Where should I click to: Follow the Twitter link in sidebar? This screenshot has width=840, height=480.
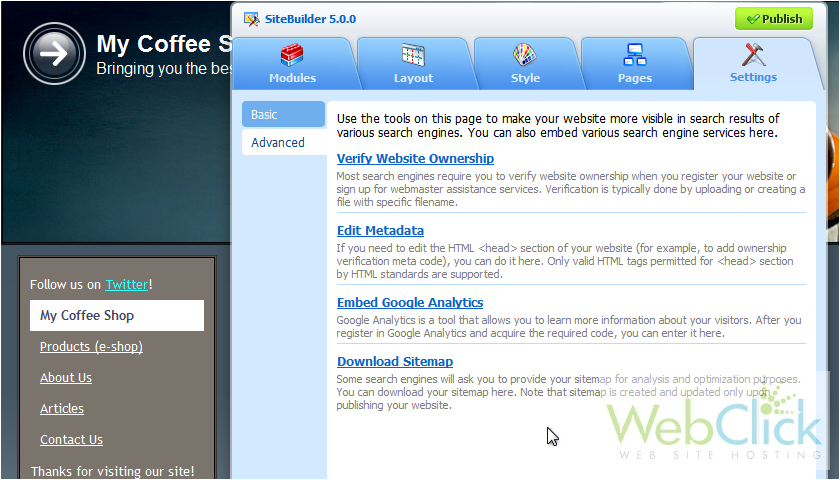point(126,284)
